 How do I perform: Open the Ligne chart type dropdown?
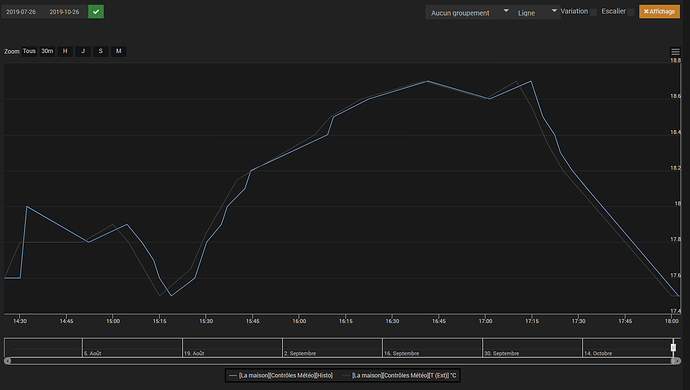pos(536,12)
